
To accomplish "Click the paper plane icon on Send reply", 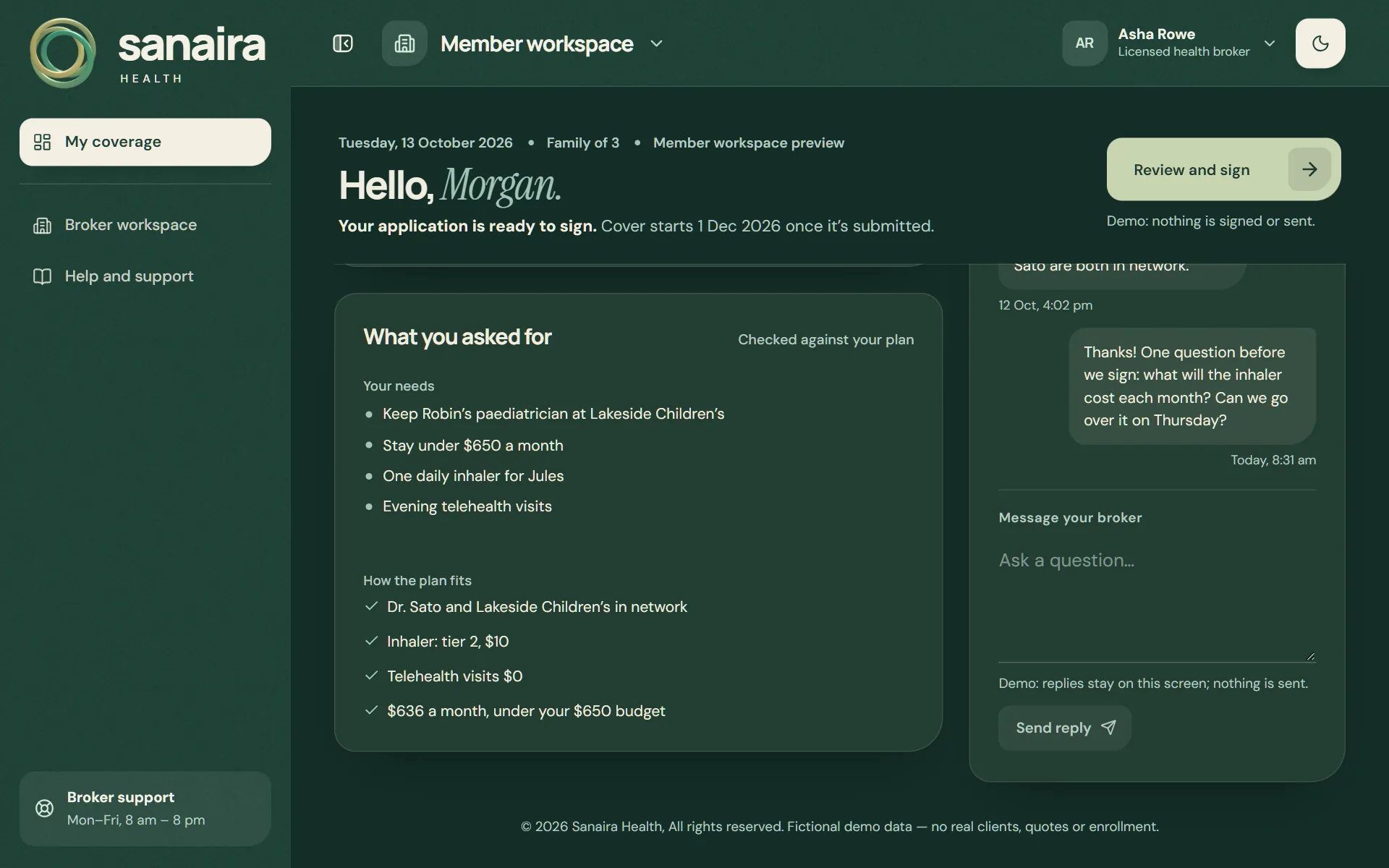I will pyautogui.click(x=1108, y=728).
